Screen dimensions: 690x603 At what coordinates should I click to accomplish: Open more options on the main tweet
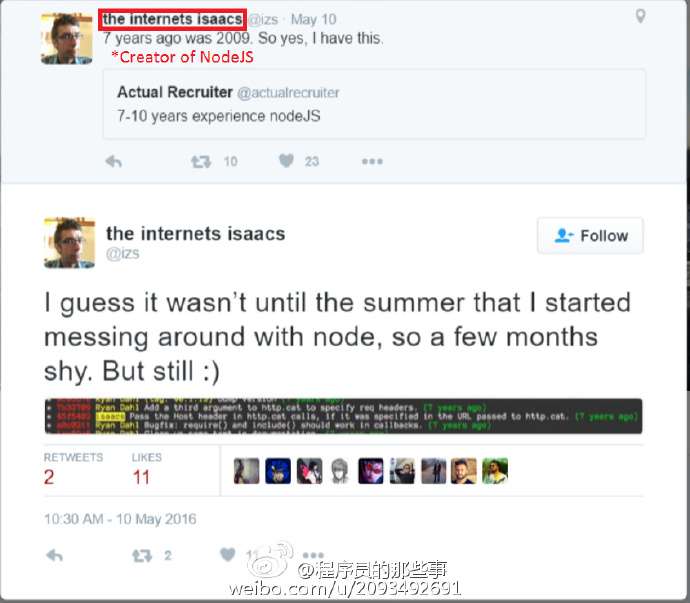tap(313, 555)
